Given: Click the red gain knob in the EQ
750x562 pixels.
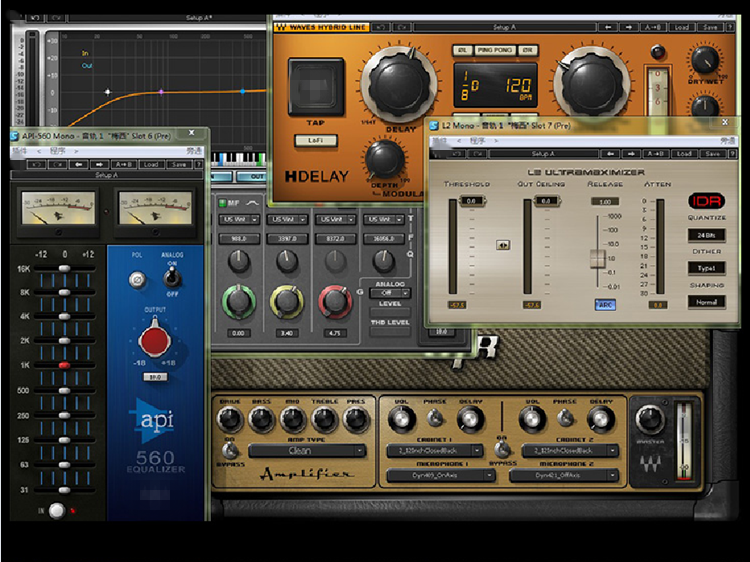Looking at the screenshot, I should pyautogui.click(x=335, y=301).
